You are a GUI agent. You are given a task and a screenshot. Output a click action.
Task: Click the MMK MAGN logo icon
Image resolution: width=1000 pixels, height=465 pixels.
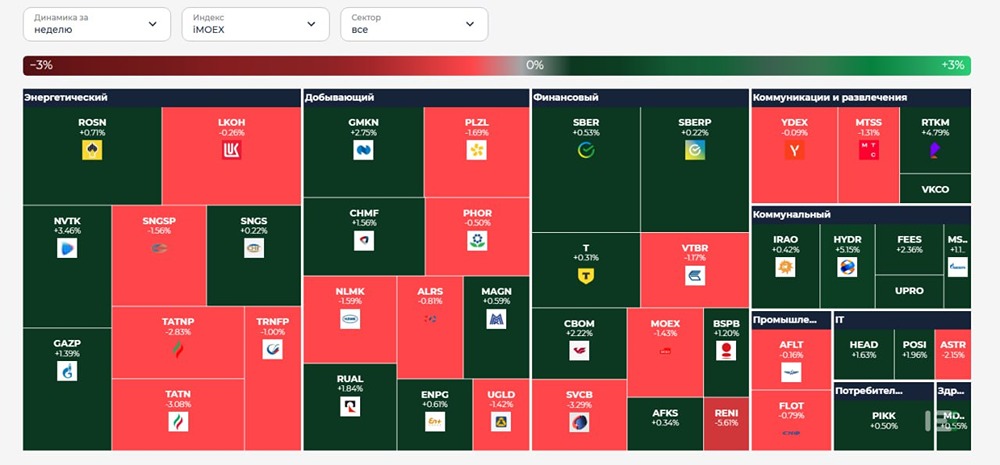[496, 319]
